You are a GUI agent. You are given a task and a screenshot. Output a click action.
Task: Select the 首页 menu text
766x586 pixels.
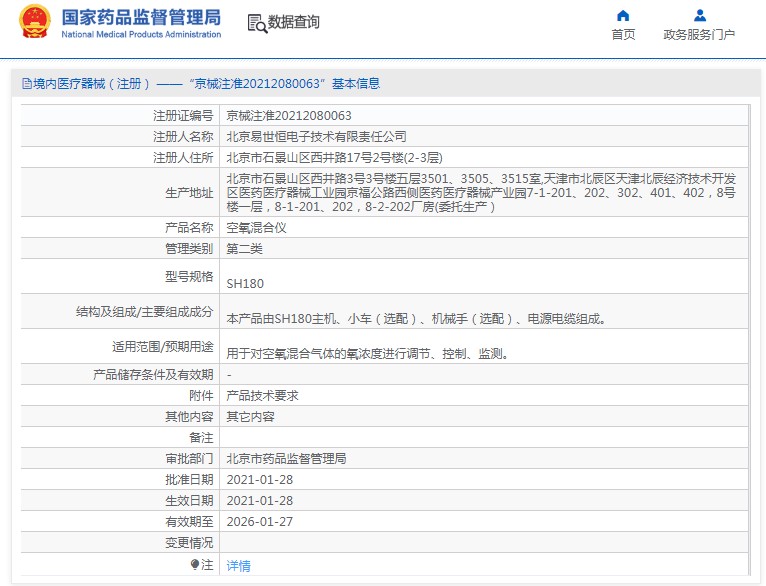(623, 35)
